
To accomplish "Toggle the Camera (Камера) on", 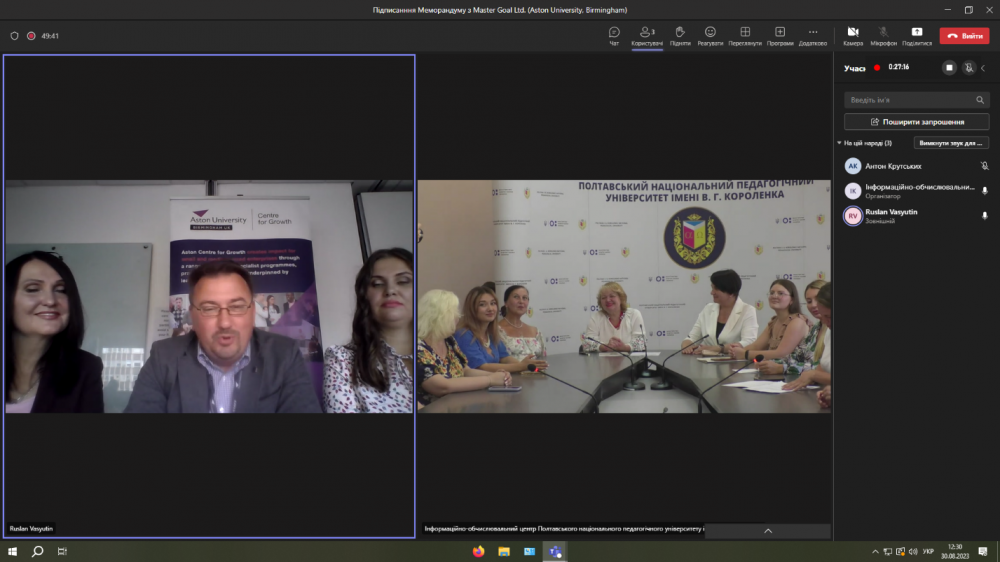I will point(852,35).
